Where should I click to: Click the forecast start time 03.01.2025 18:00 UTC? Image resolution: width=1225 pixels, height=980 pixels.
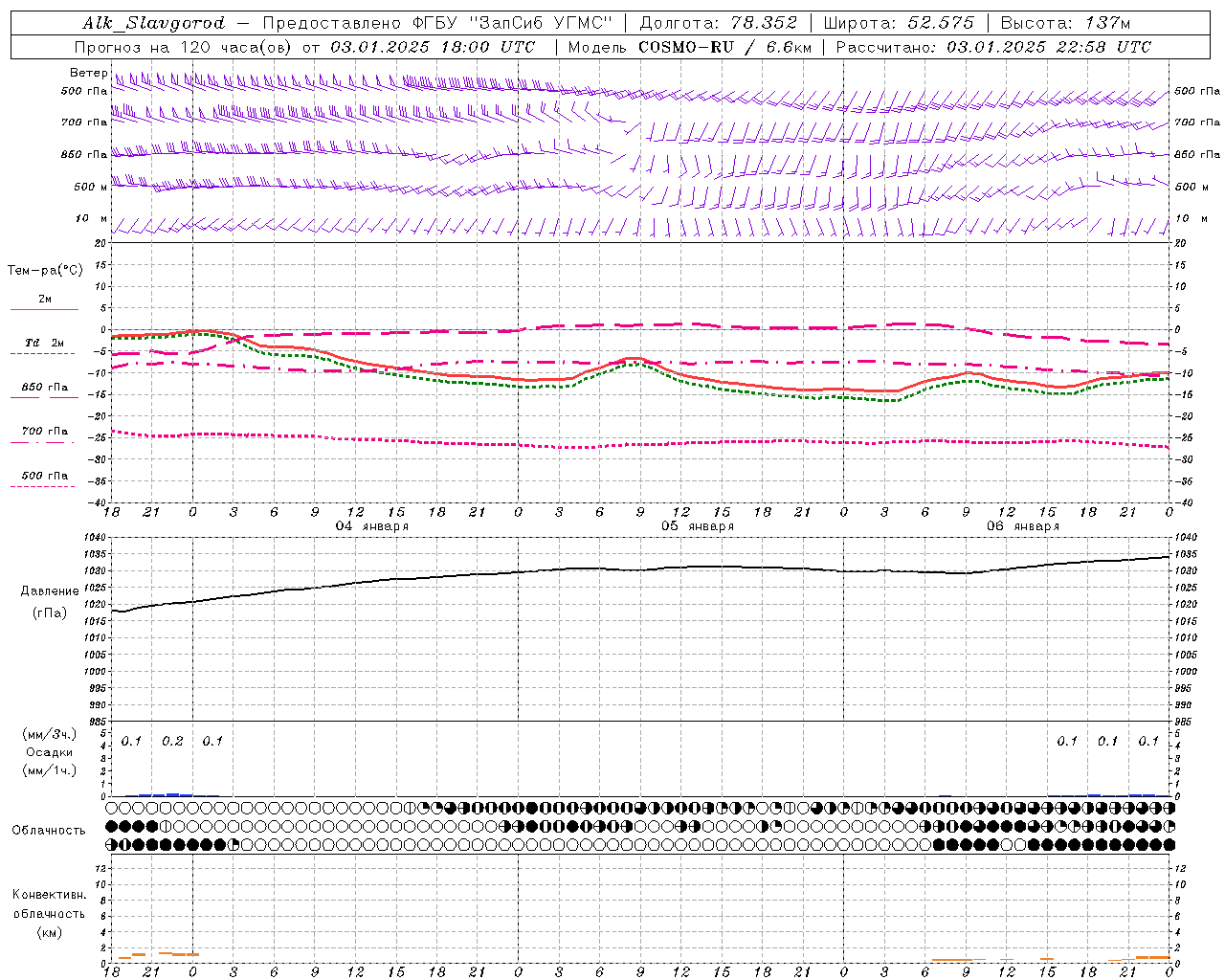coord(433,47)
